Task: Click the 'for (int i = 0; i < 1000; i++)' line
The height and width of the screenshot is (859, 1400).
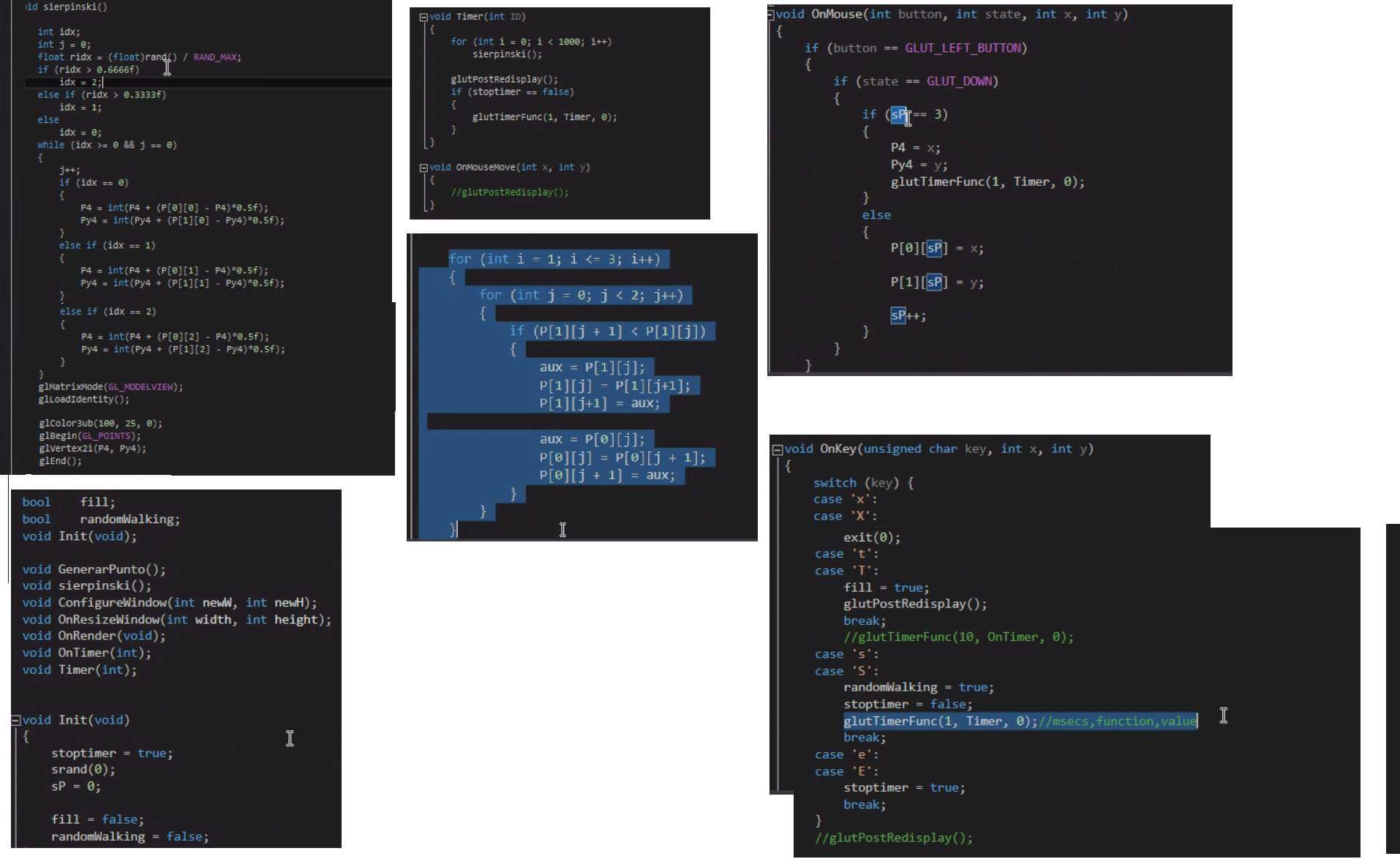Action: click(531, 42)
